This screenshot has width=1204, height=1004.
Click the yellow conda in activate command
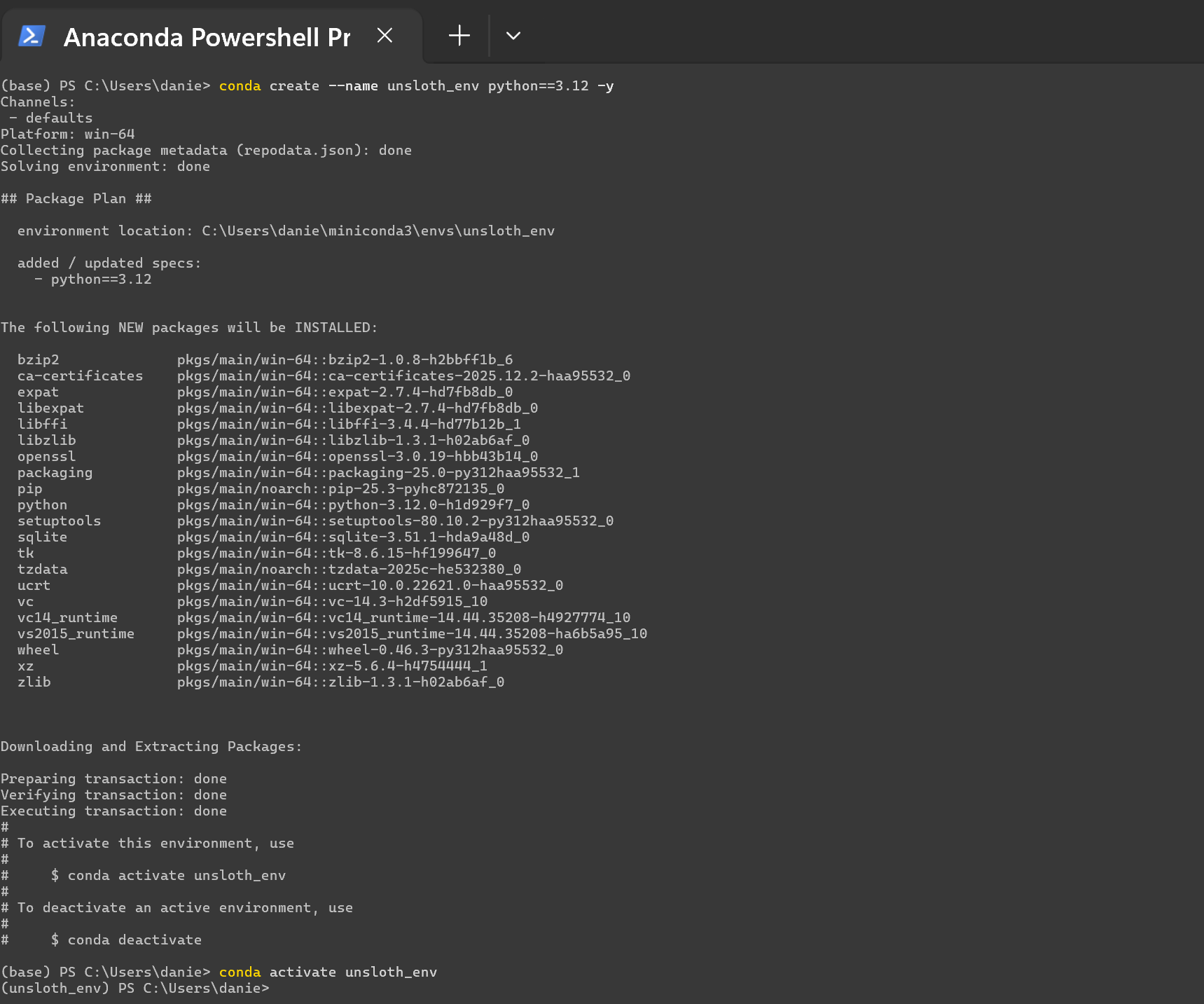pyautogui.click(x=240, y=972)
